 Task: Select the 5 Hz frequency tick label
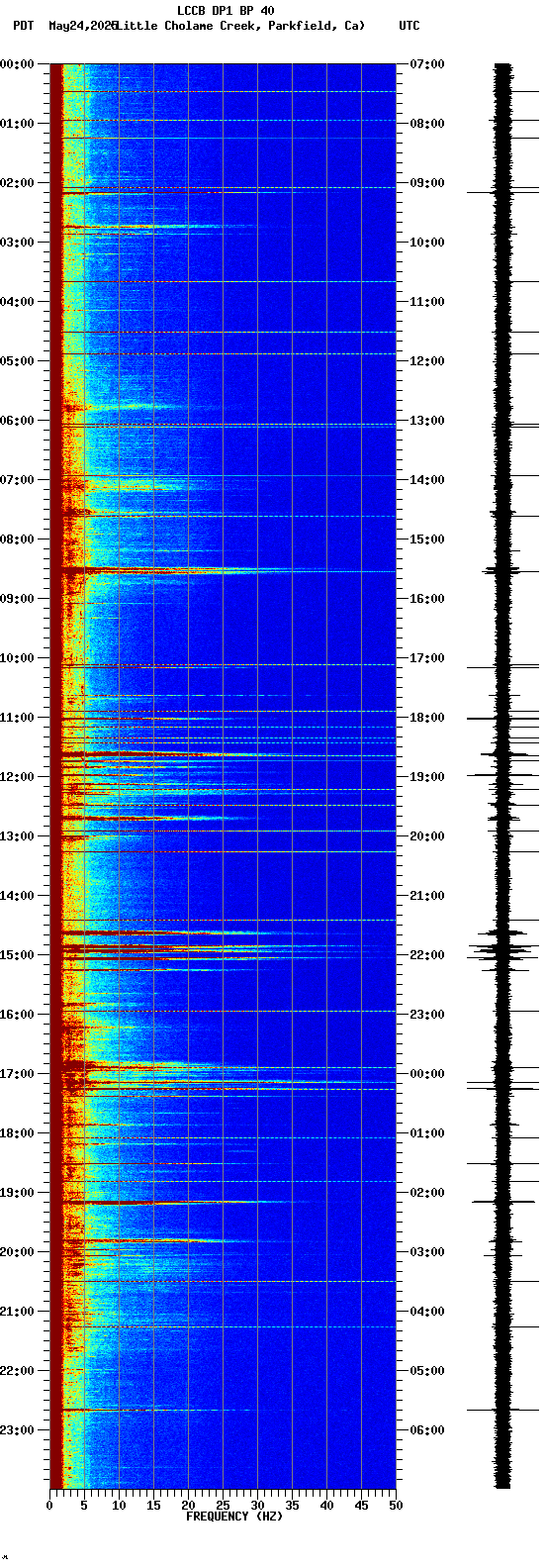pos(84,1506)
